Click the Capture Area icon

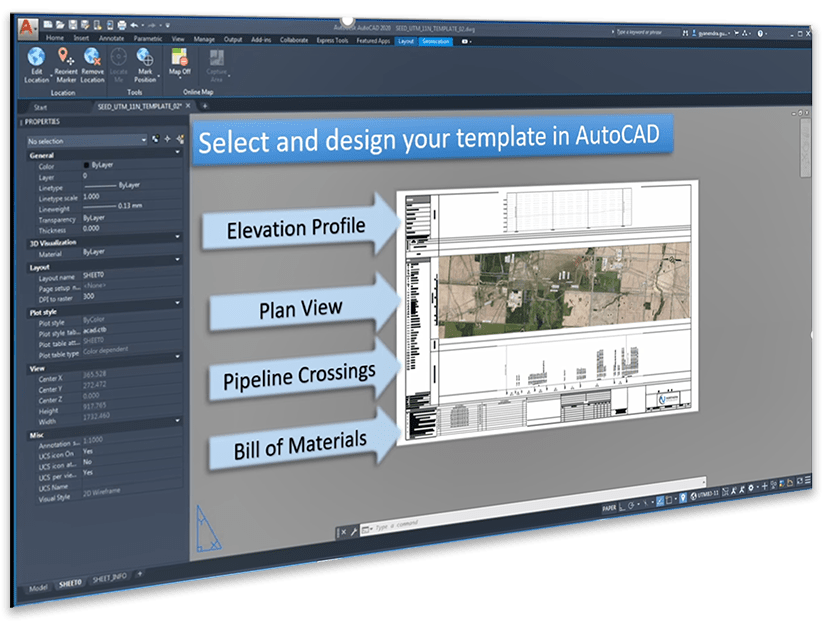point(217,57)
